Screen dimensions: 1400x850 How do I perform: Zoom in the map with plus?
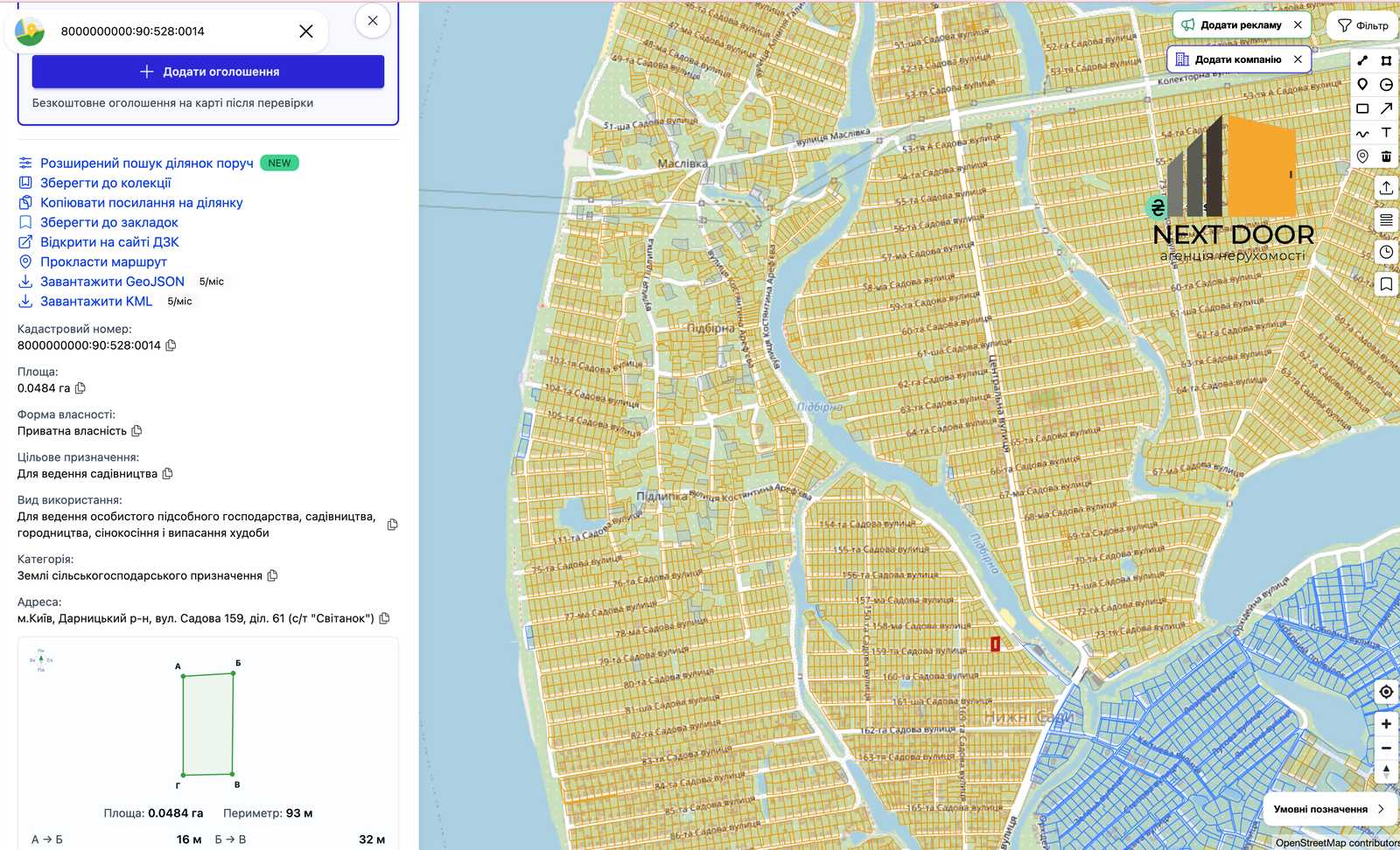pyautogui.click(x=1386, y=724)
